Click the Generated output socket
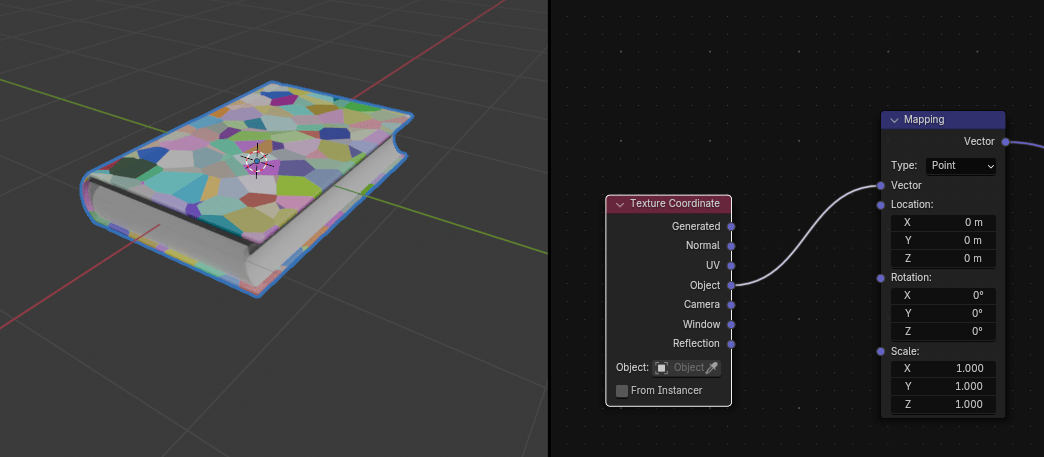 pyautogui.click(x=731, y=227)
